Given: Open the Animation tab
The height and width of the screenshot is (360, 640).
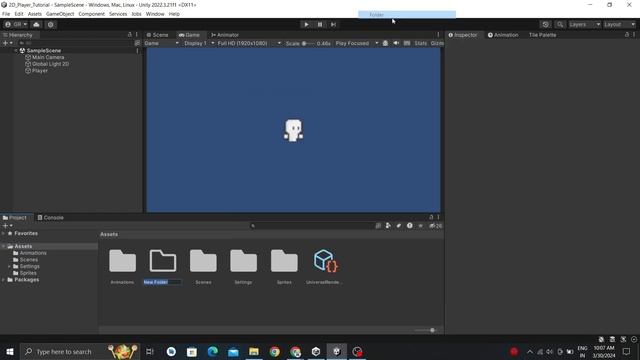Looking at the screenshot, I should tap(503, 35).
